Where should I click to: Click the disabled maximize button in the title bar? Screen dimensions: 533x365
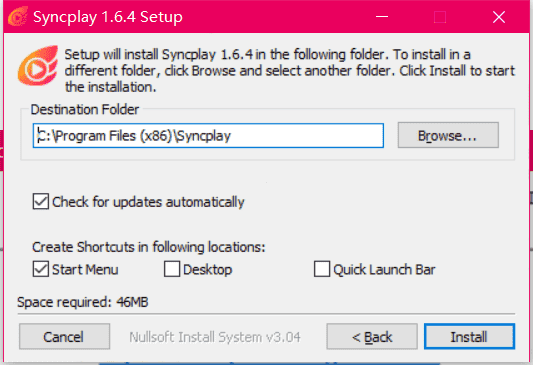(440, 16)
